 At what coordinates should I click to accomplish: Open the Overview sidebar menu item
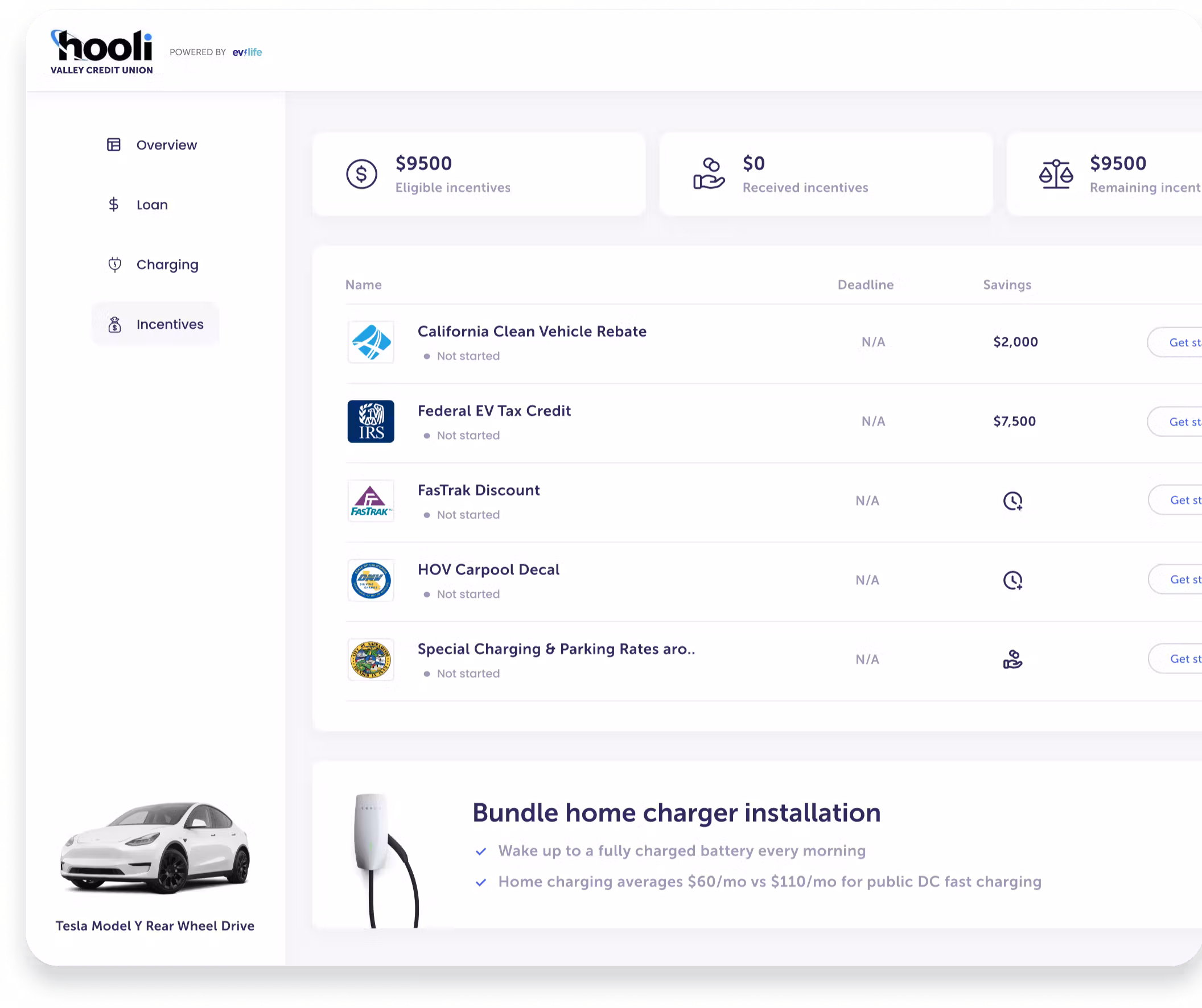166,144
